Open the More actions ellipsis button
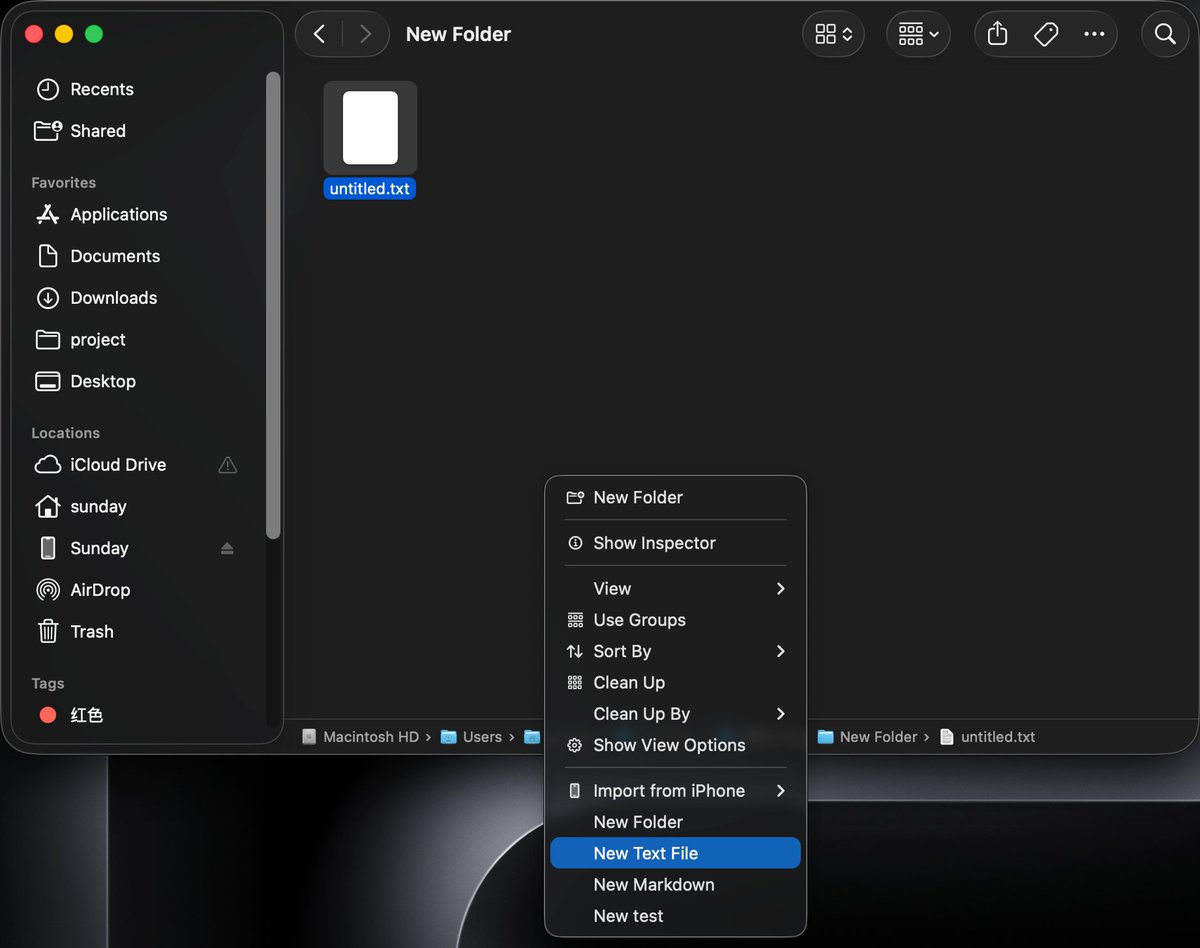1200x948 pixels. [1094, 34]
